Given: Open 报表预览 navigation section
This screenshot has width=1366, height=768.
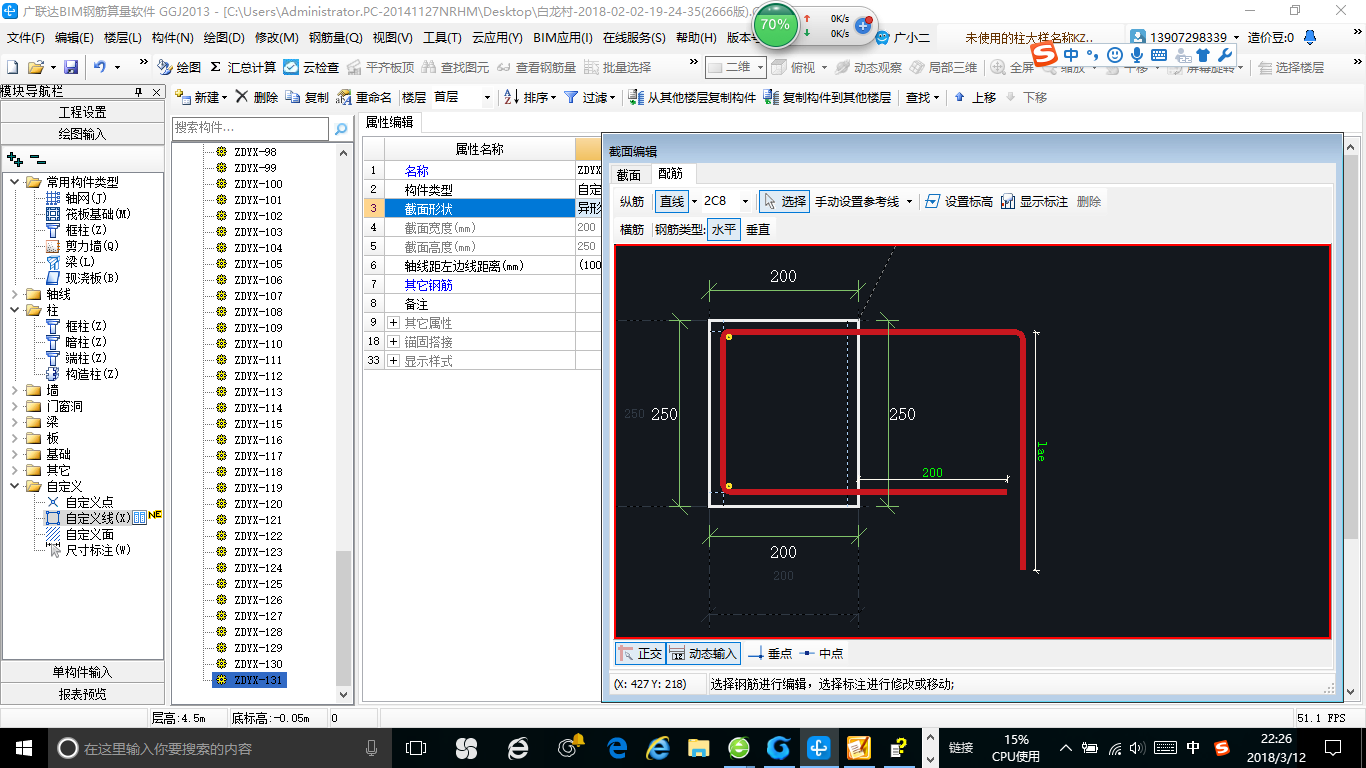Looking at the screenshot, I should (82, 693).
